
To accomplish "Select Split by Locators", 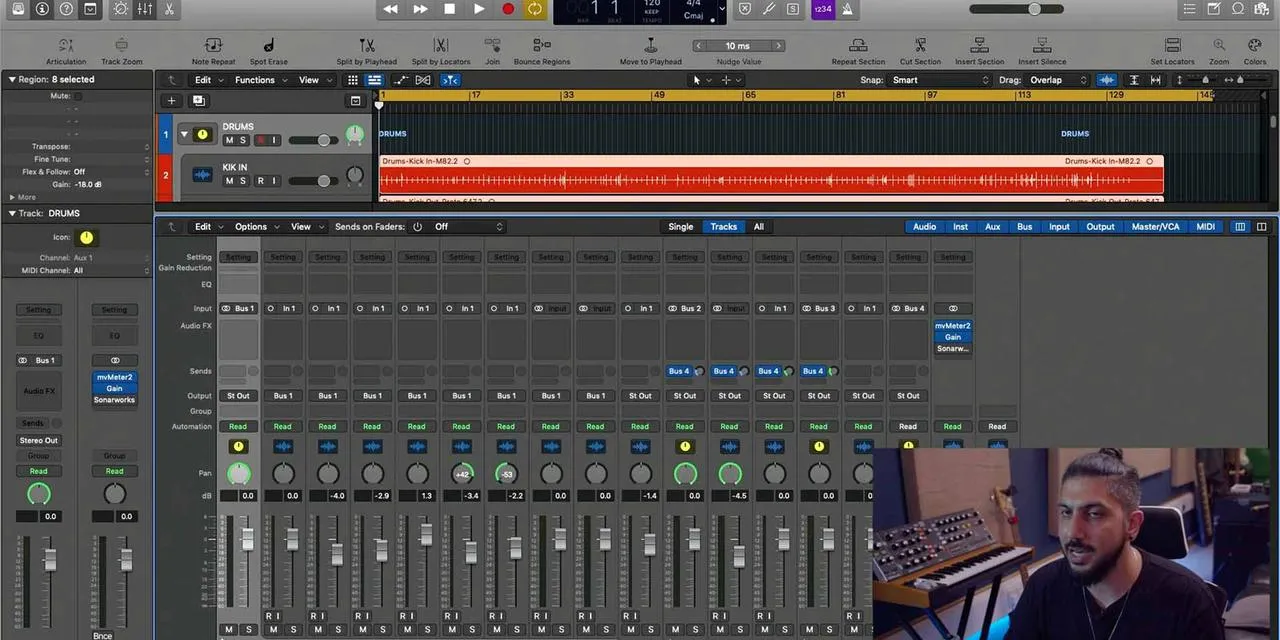I will pos(441,46).
